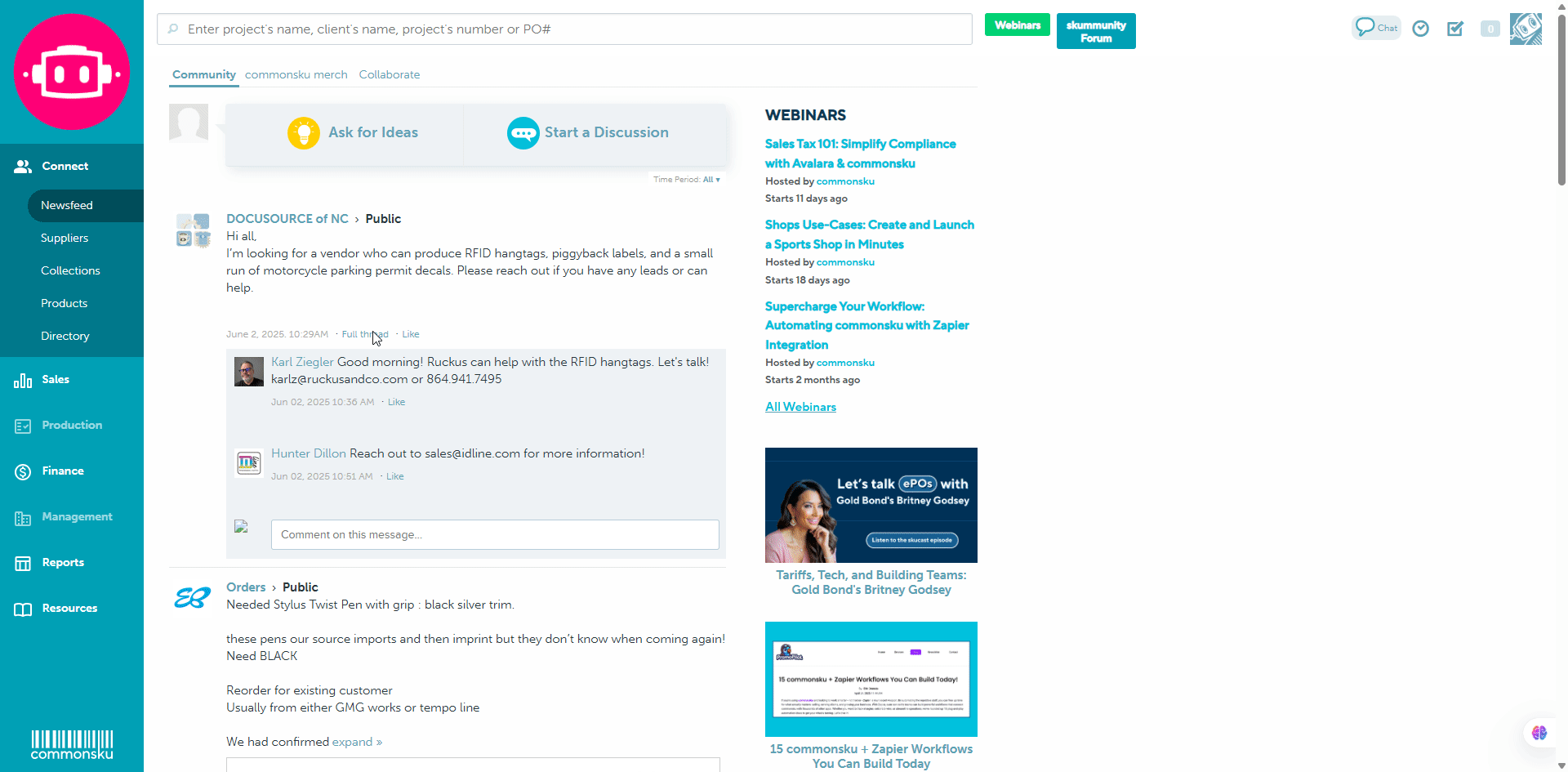
Task: Open the Reports section in sidebar
Action: tap(63, 563)
